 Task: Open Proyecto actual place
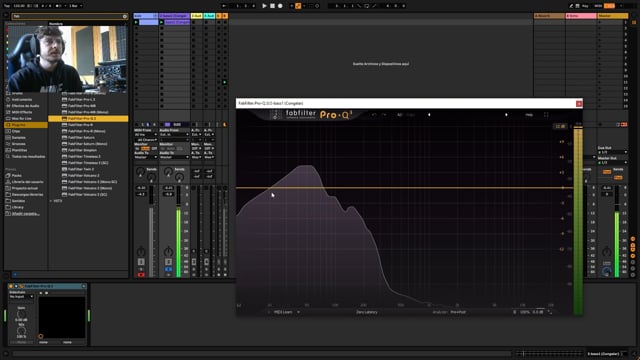(24, 188)
